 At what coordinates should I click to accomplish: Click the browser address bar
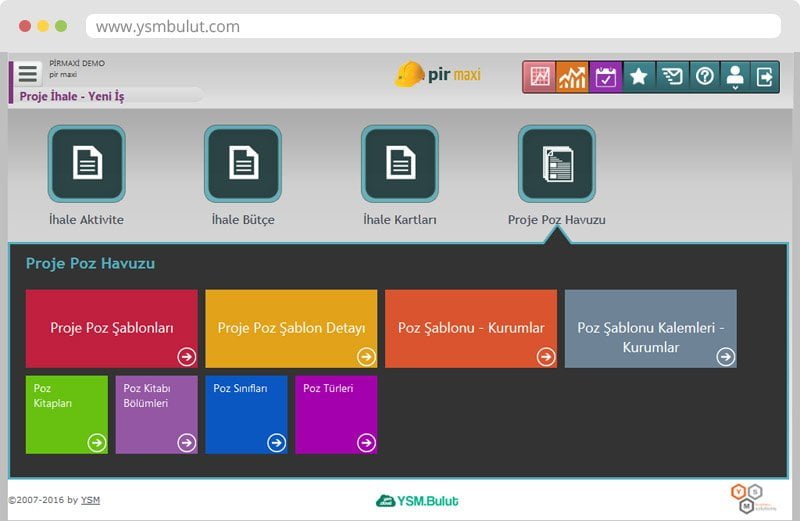[430, 27]
